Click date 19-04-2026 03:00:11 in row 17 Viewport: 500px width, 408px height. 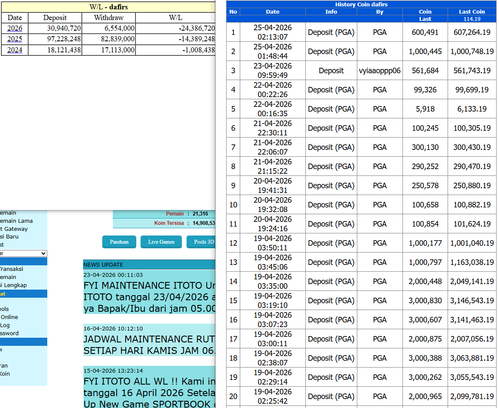point(272,339)
